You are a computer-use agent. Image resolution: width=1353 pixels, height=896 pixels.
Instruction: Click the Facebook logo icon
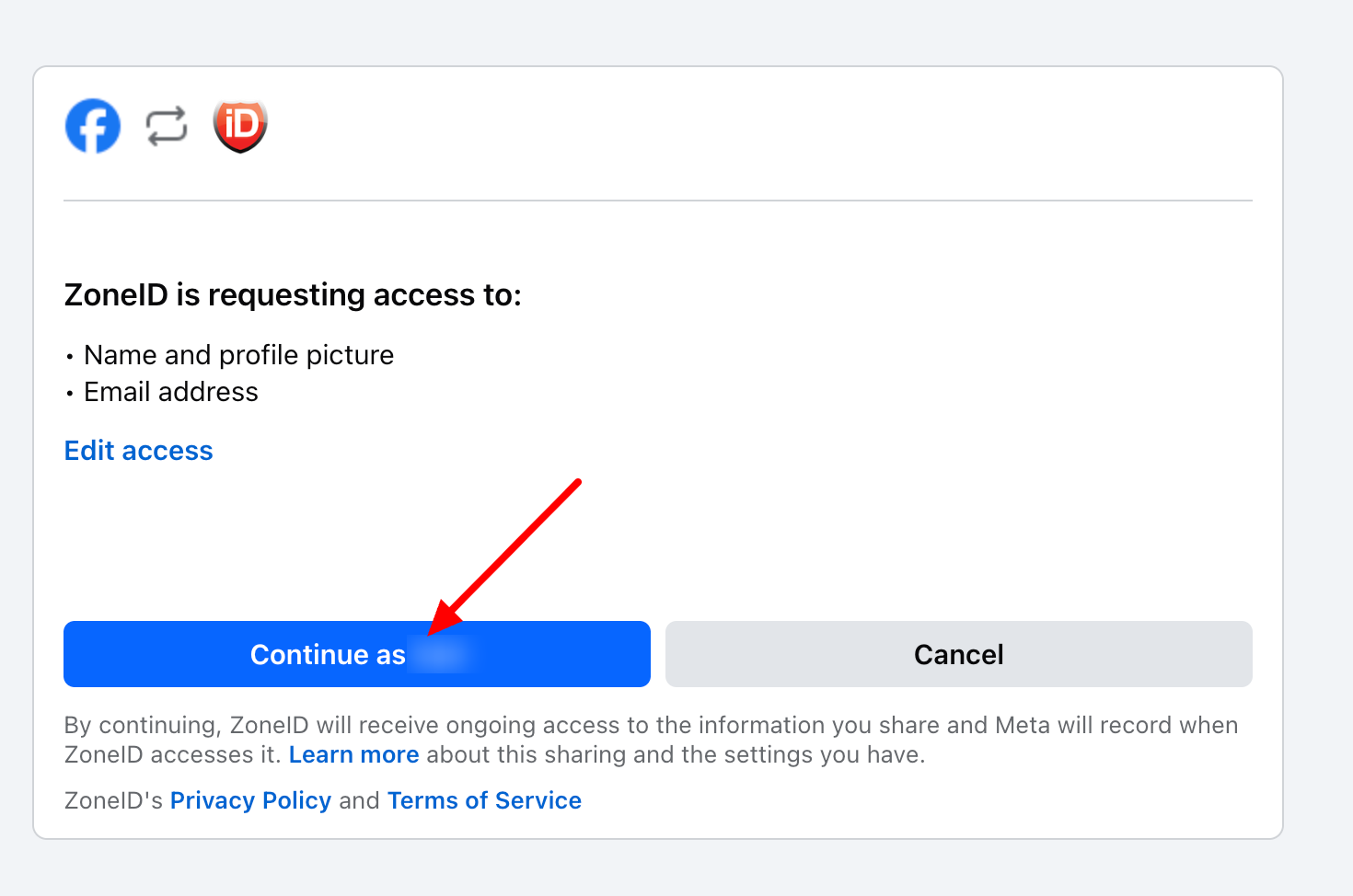(x=93, y=126)
